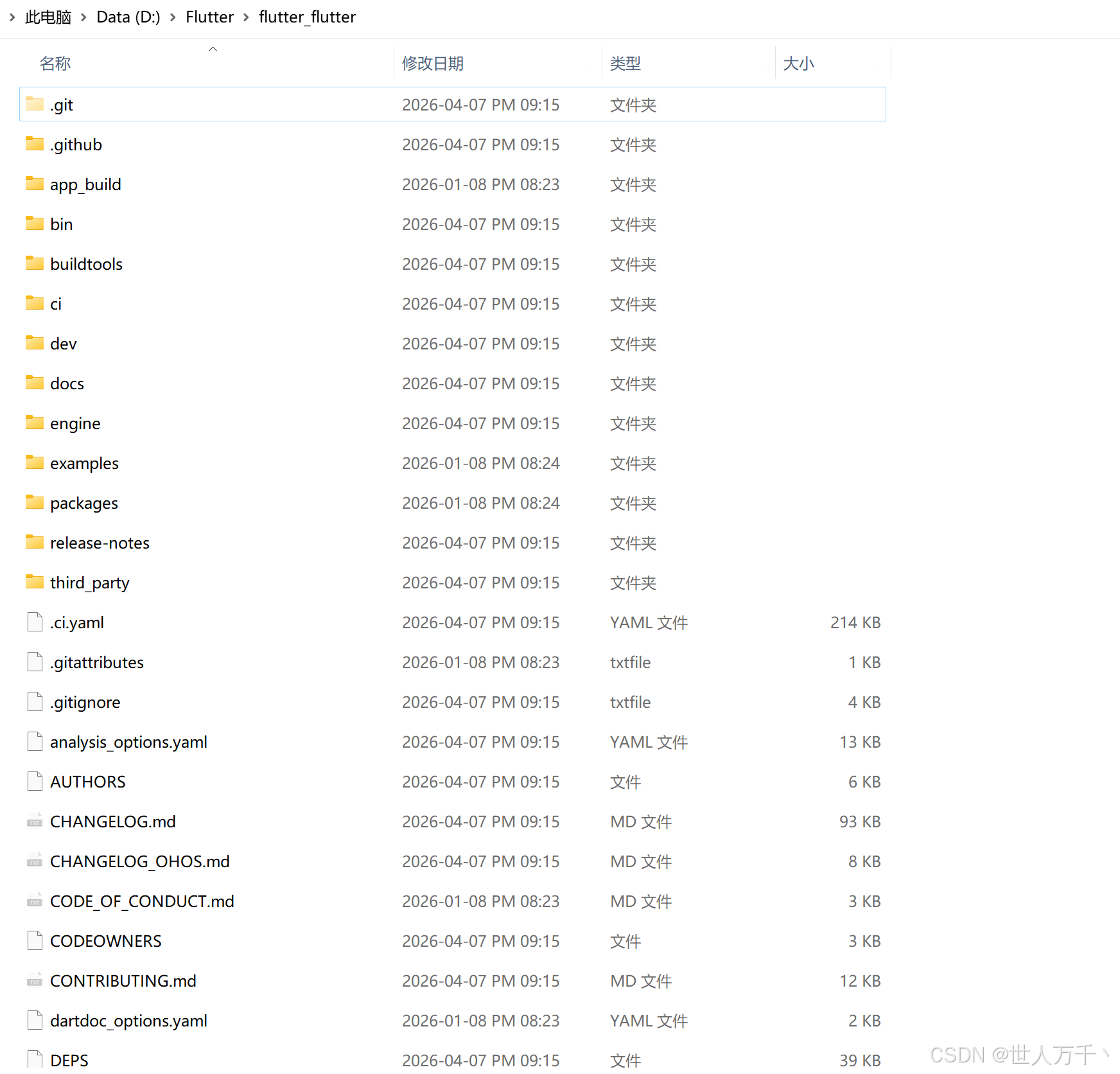
Task: Click the packages folder icon
Action: (x=35, y=502)
